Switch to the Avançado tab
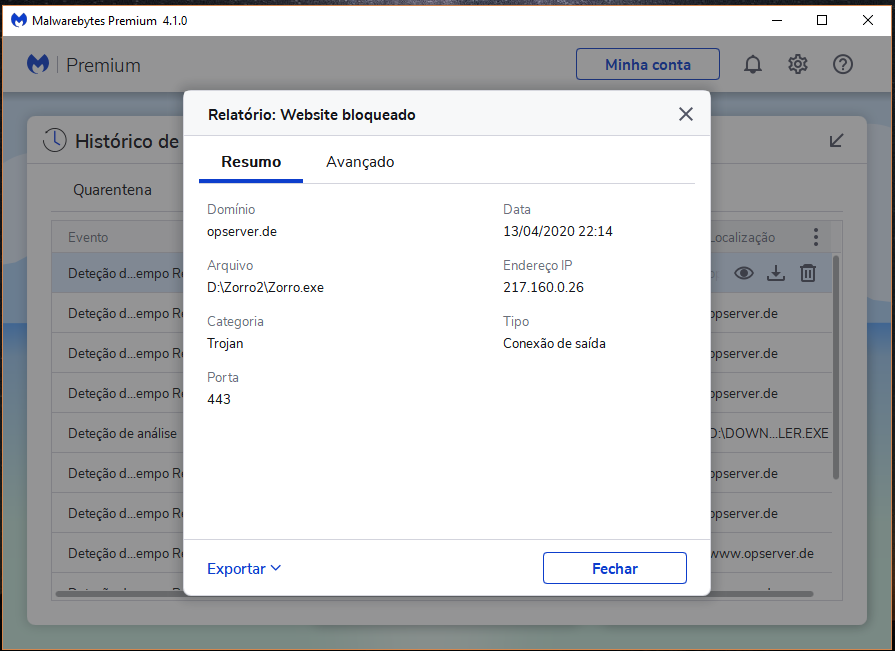The height and width of the screenshot is (651, 895). click(360, 162)
